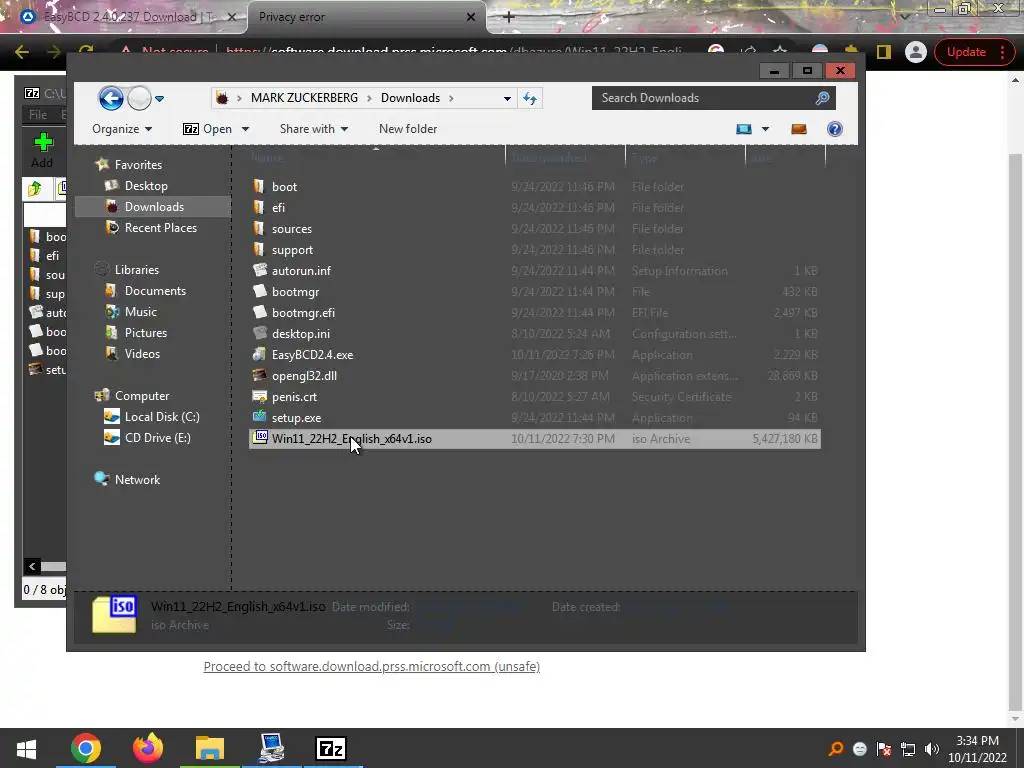Viewport: 1024px width, 768px height.
Task: Open the Windows Start menu
Action: coord(26,748)
